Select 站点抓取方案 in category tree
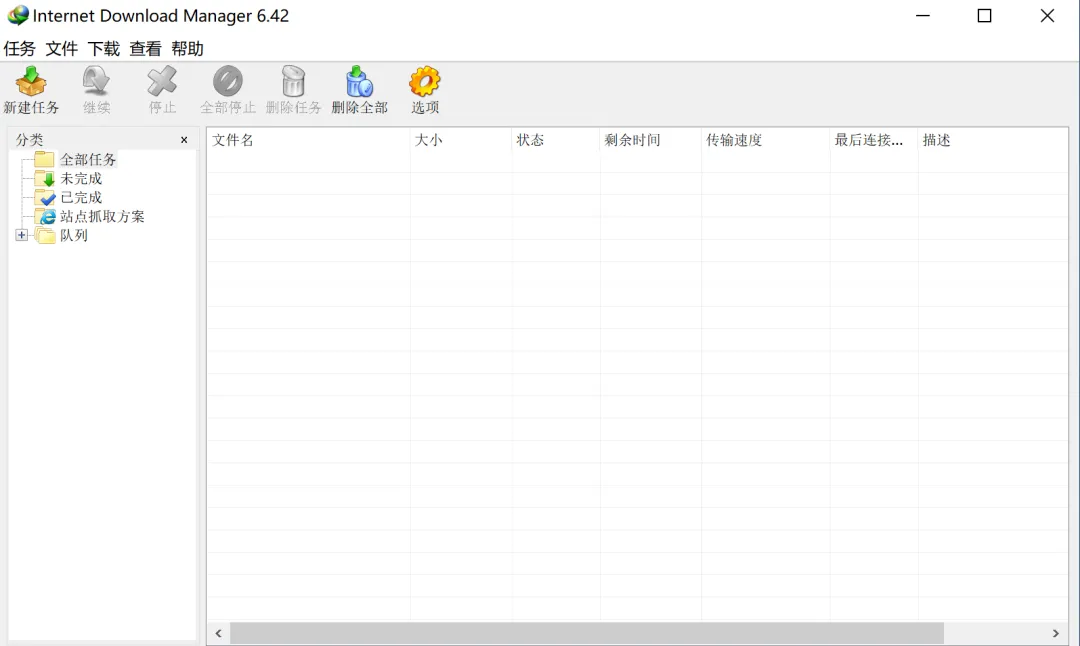Image resolution: width=1080 pixels, height=646 pixels. (102, 216)
